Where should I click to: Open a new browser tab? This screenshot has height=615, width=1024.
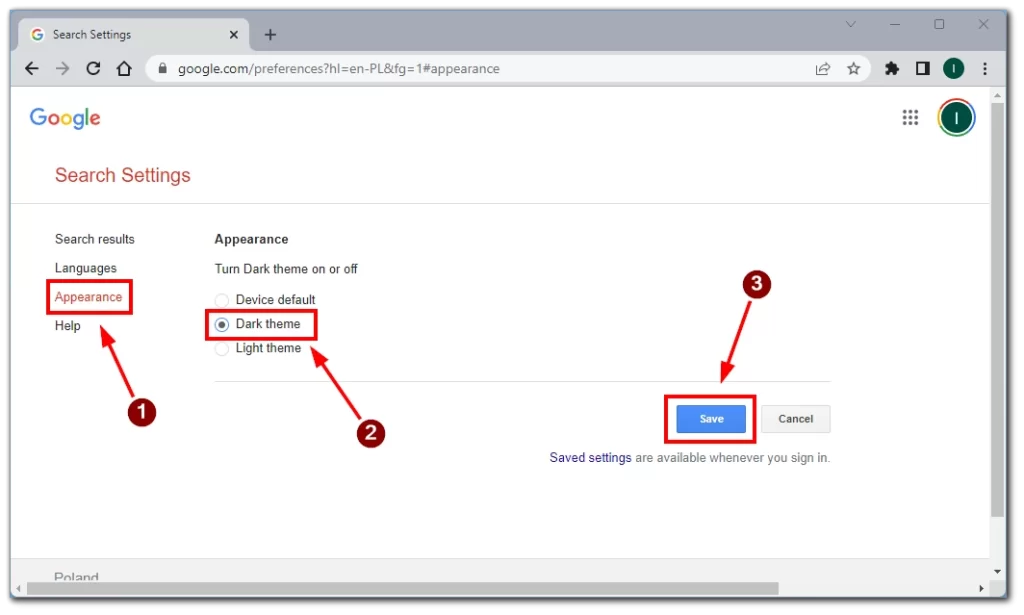coord(270,35)
